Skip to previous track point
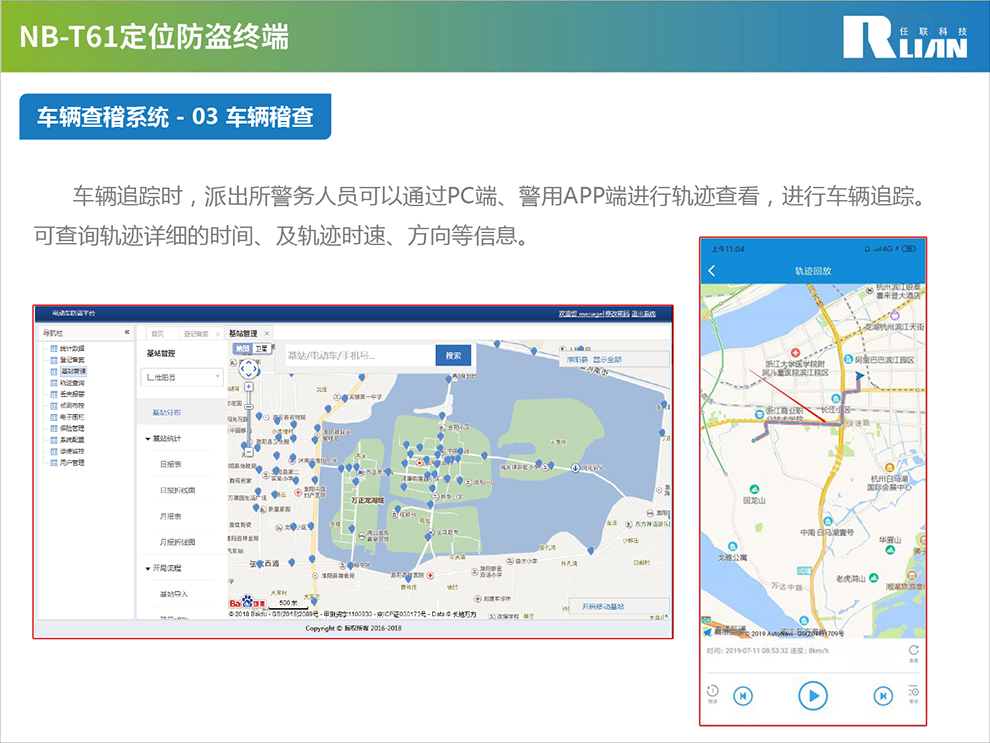 pos(743,696)
